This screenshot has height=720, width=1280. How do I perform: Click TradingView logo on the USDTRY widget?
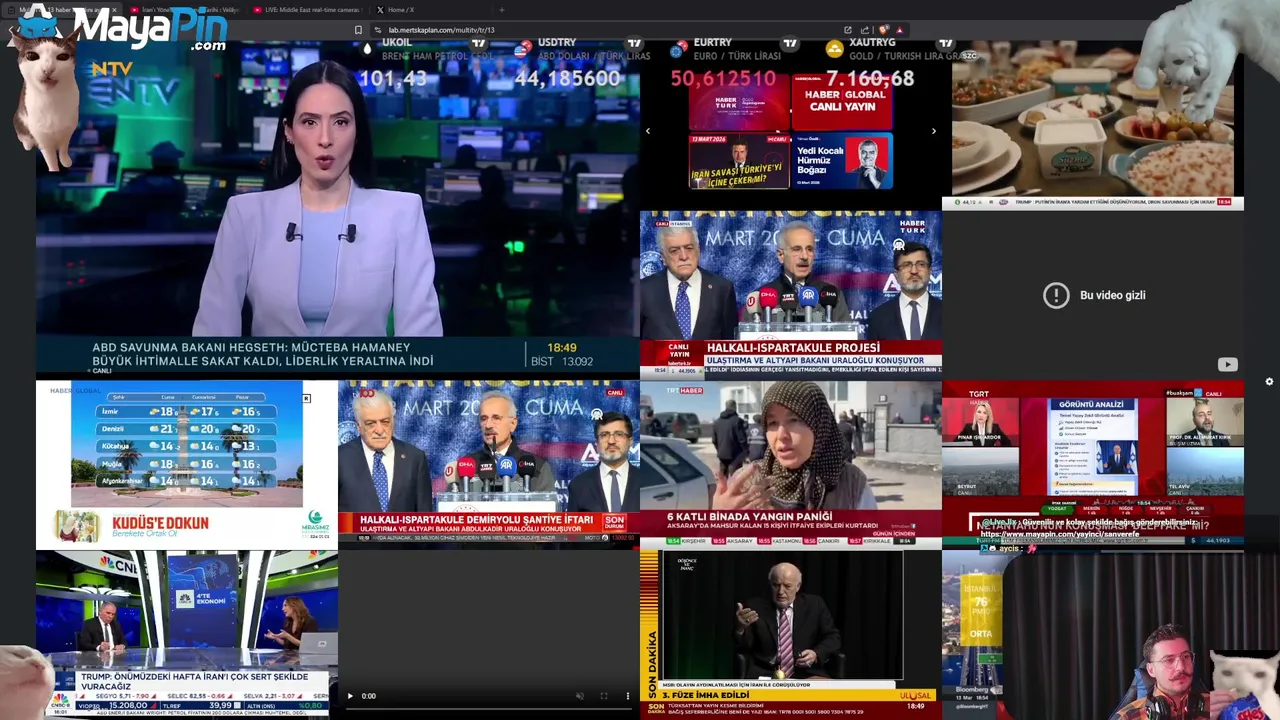[634, 43]
